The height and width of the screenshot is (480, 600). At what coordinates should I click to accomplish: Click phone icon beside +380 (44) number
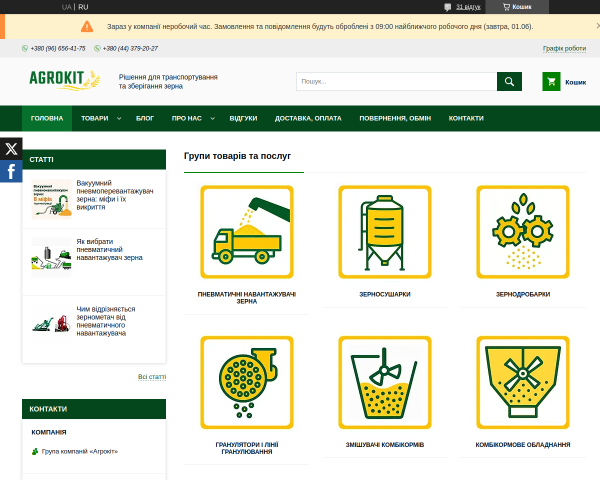[97, 48]
